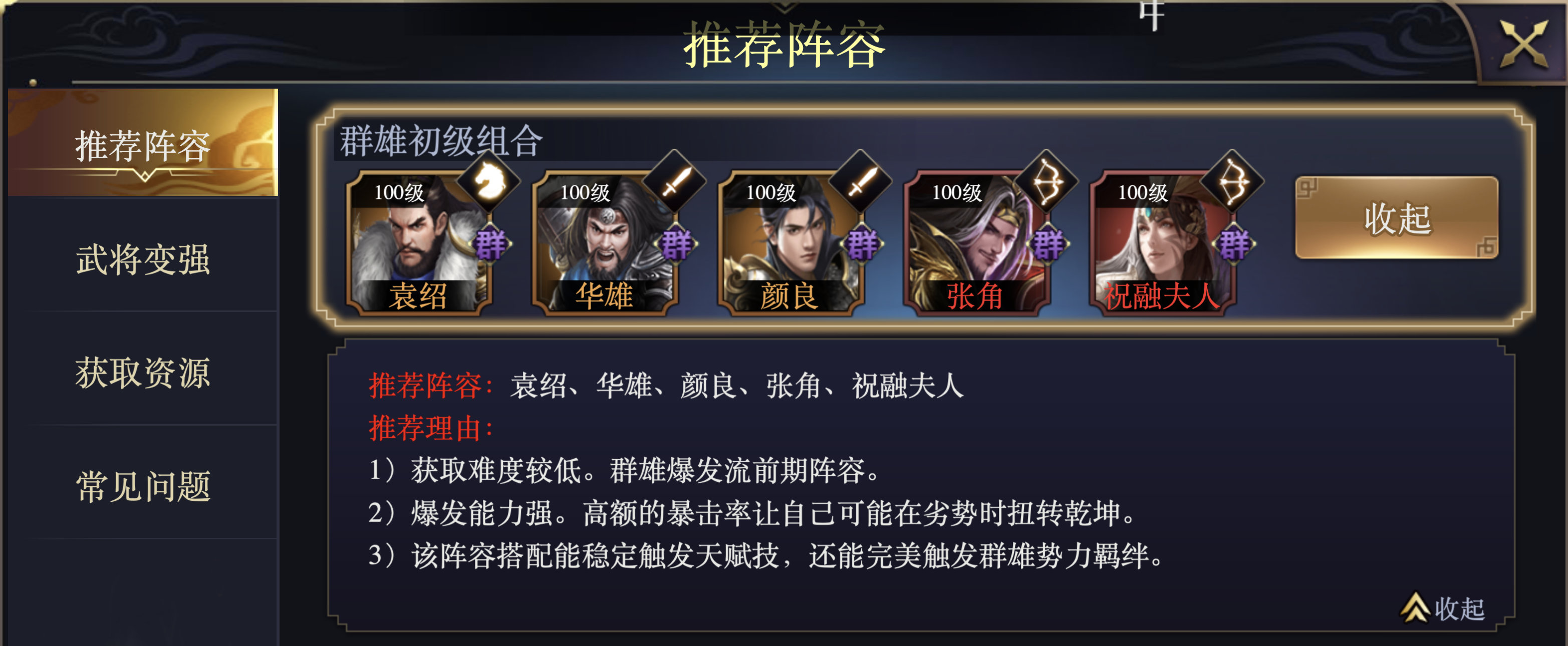
Task: Switch to the 获取资源 tab
Action: (x=143, y=372)
